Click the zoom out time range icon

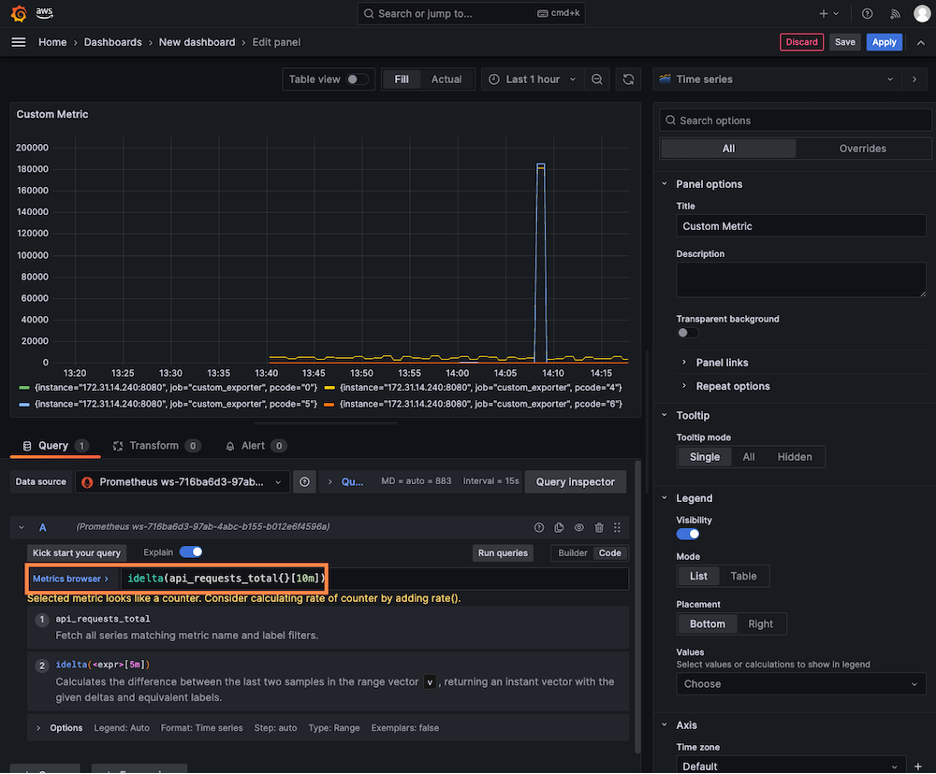click(597, 79)
